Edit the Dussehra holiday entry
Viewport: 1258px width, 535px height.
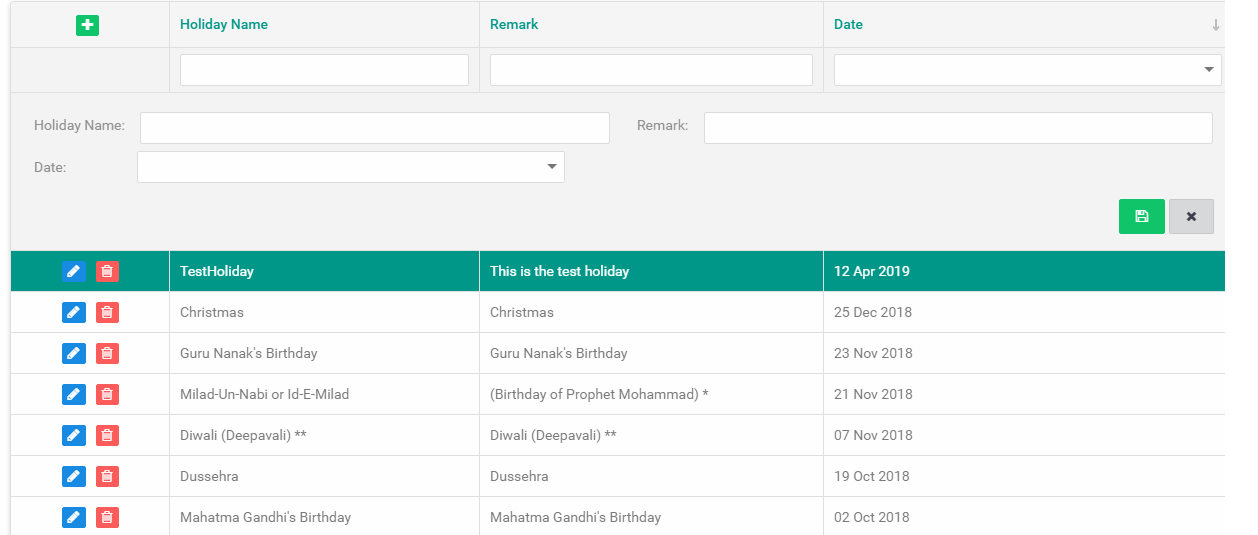pyautogui.click(x=73, y=476)
